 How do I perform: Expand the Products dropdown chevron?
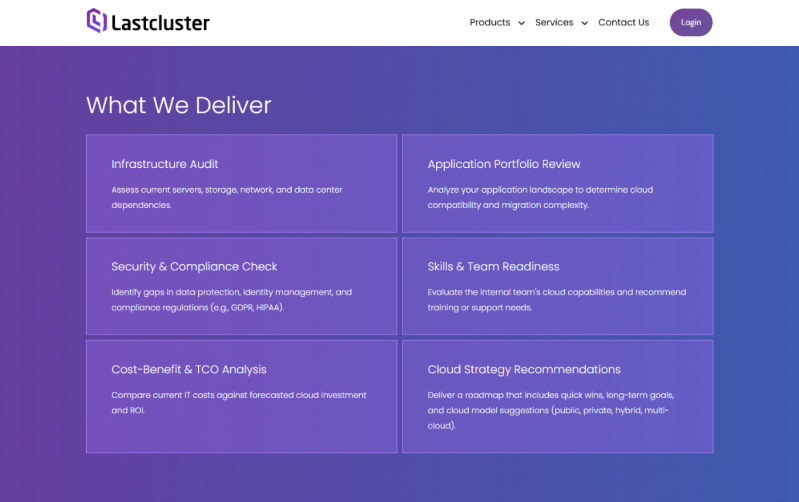[521, 23]
